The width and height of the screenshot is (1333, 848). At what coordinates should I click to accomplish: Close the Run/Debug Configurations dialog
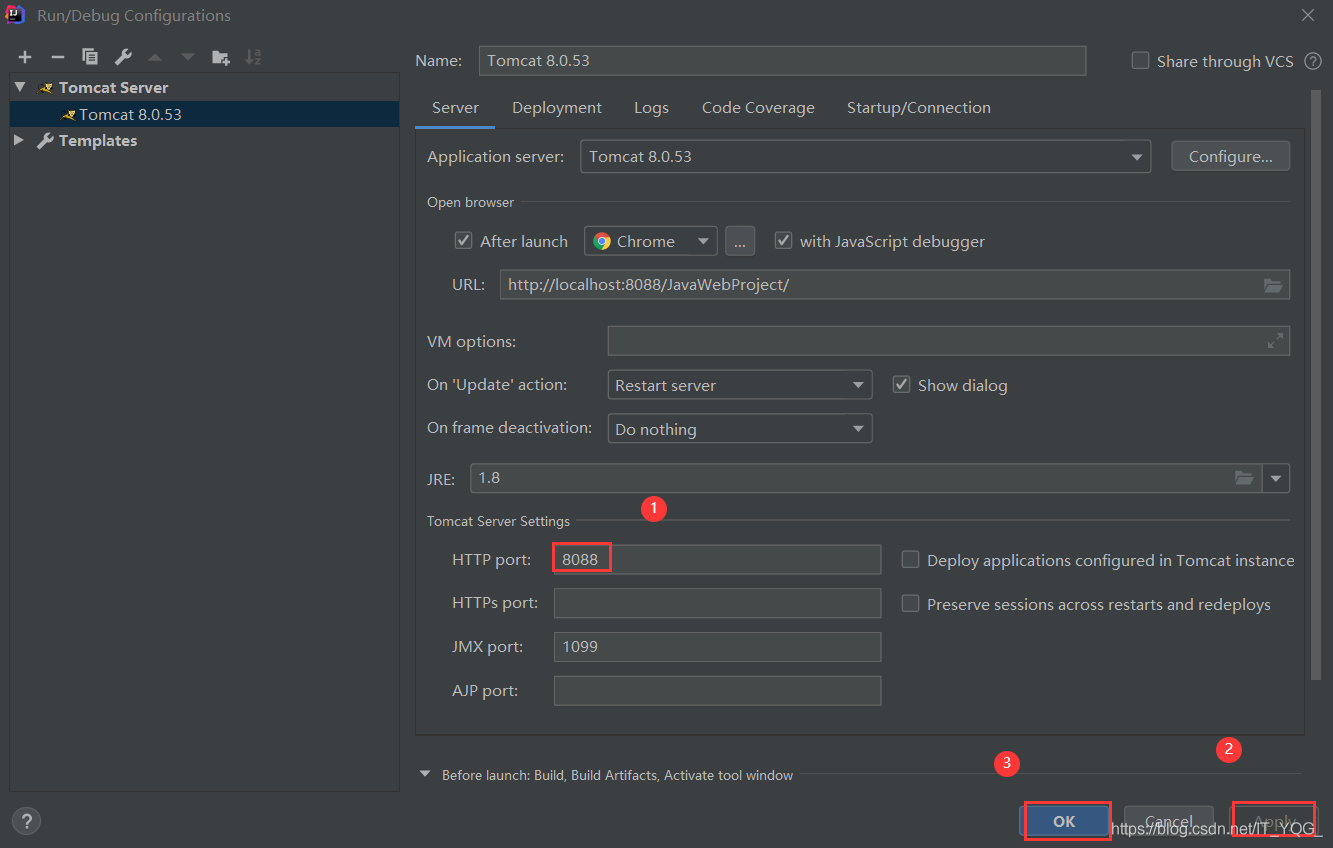point(1308,15)
